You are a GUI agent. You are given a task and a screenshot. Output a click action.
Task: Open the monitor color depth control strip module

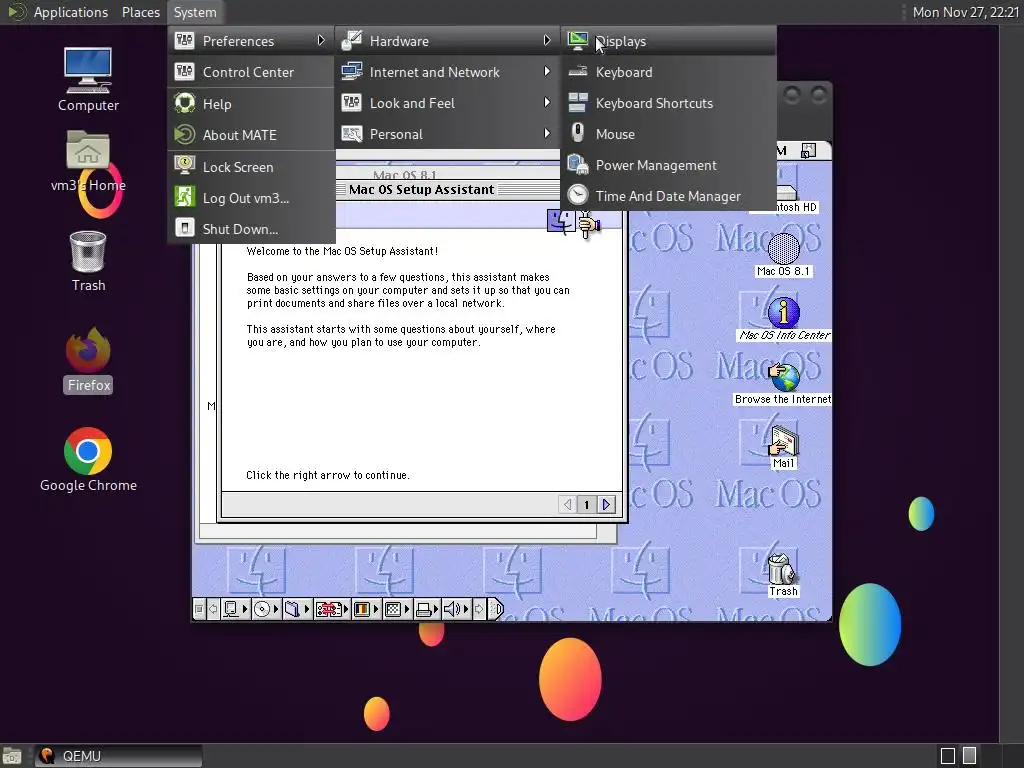366,609
